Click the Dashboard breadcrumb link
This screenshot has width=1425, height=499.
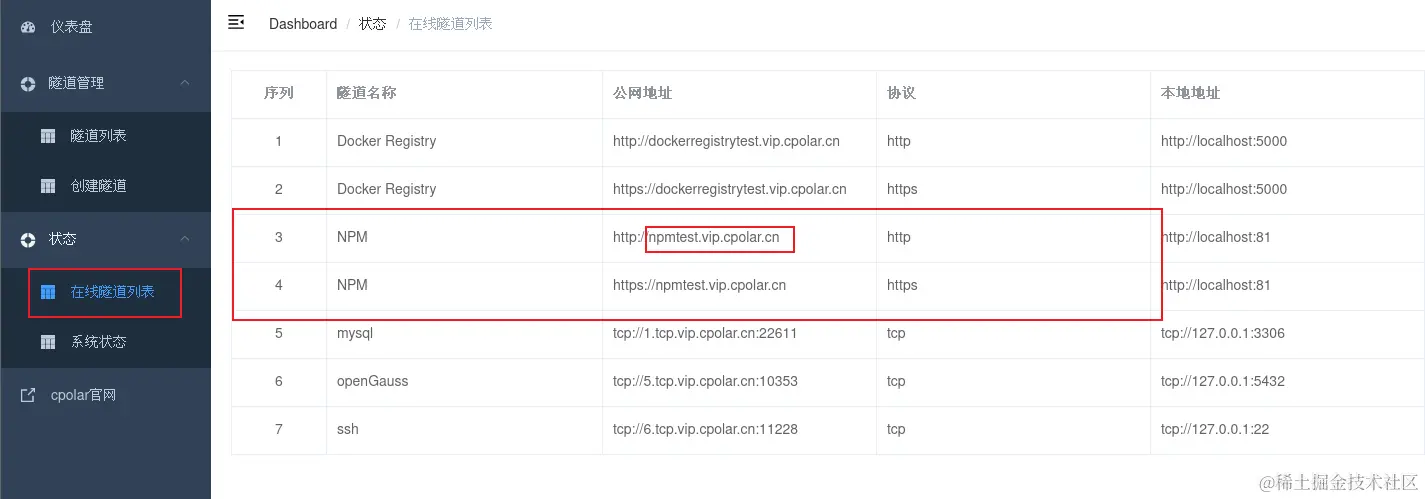[303, 24]
